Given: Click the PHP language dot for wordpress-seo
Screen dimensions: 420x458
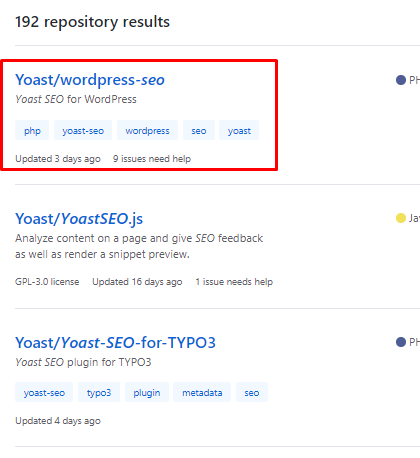Looking at the screenshot, I should pos(401,80).
